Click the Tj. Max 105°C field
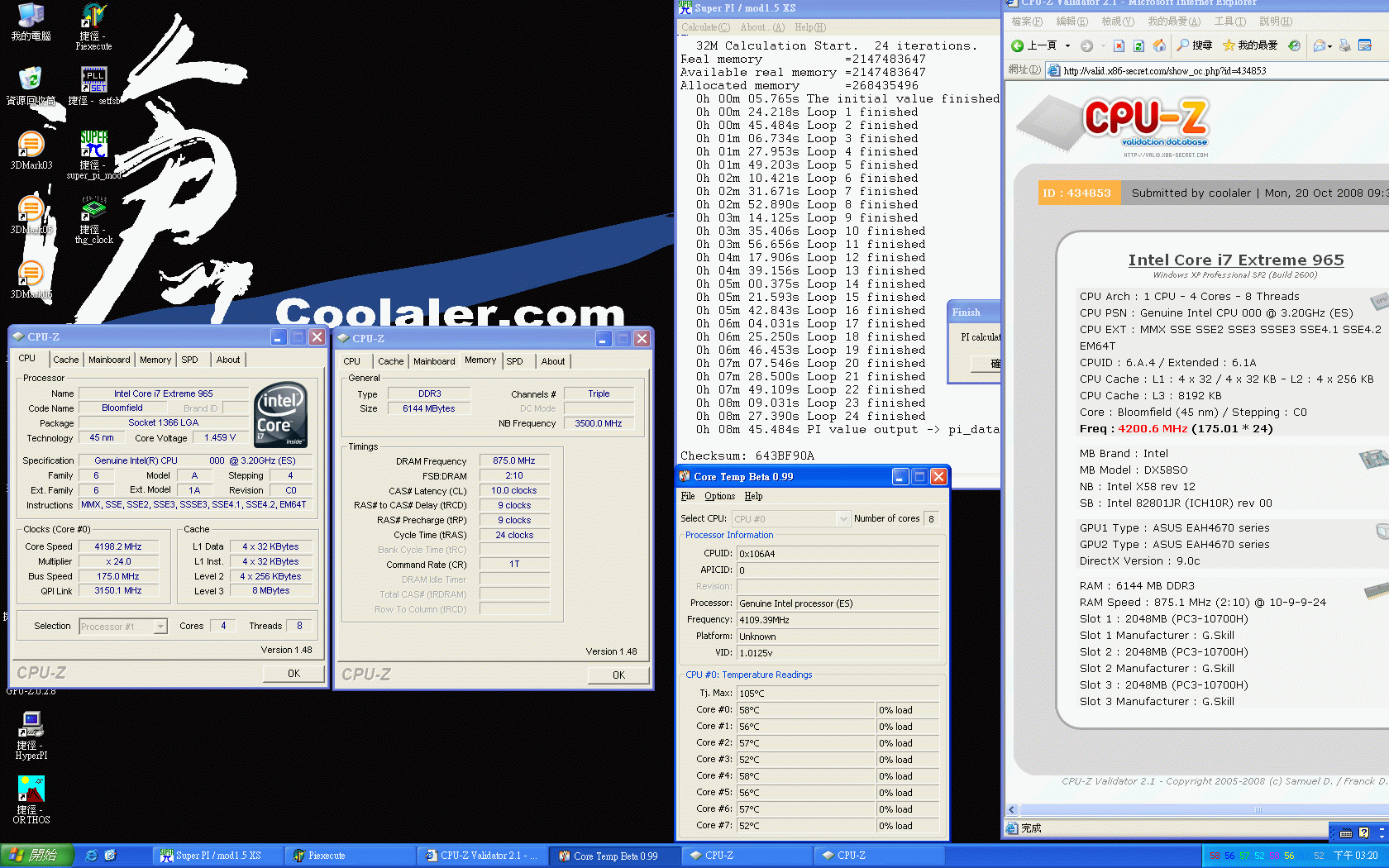 point(837,694)
